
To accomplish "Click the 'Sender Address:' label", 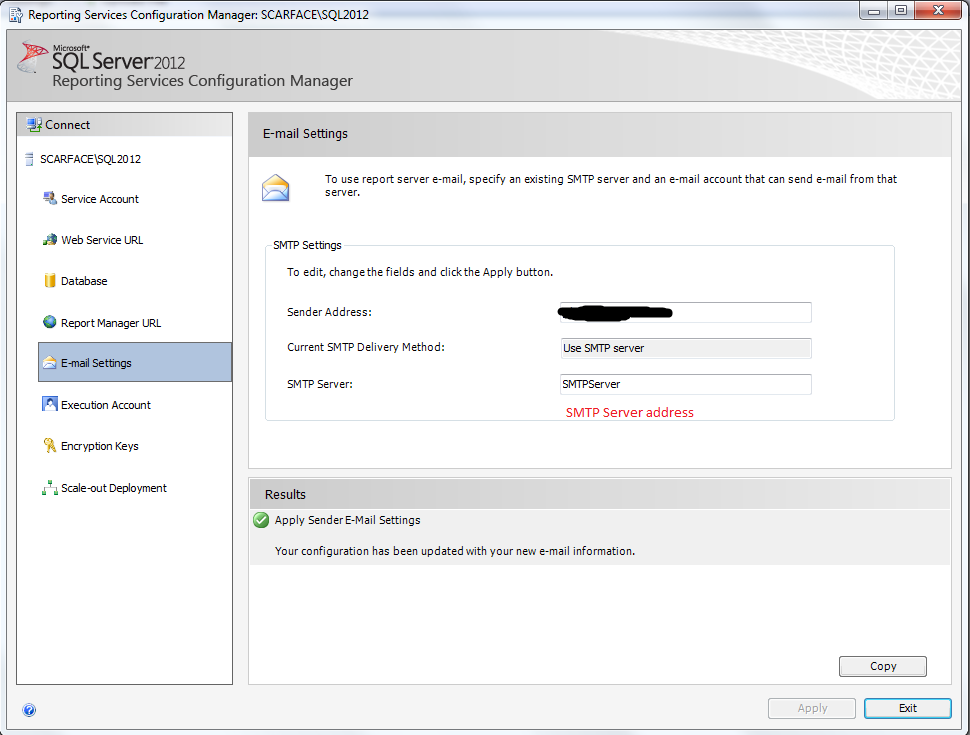I will (329, 312).
